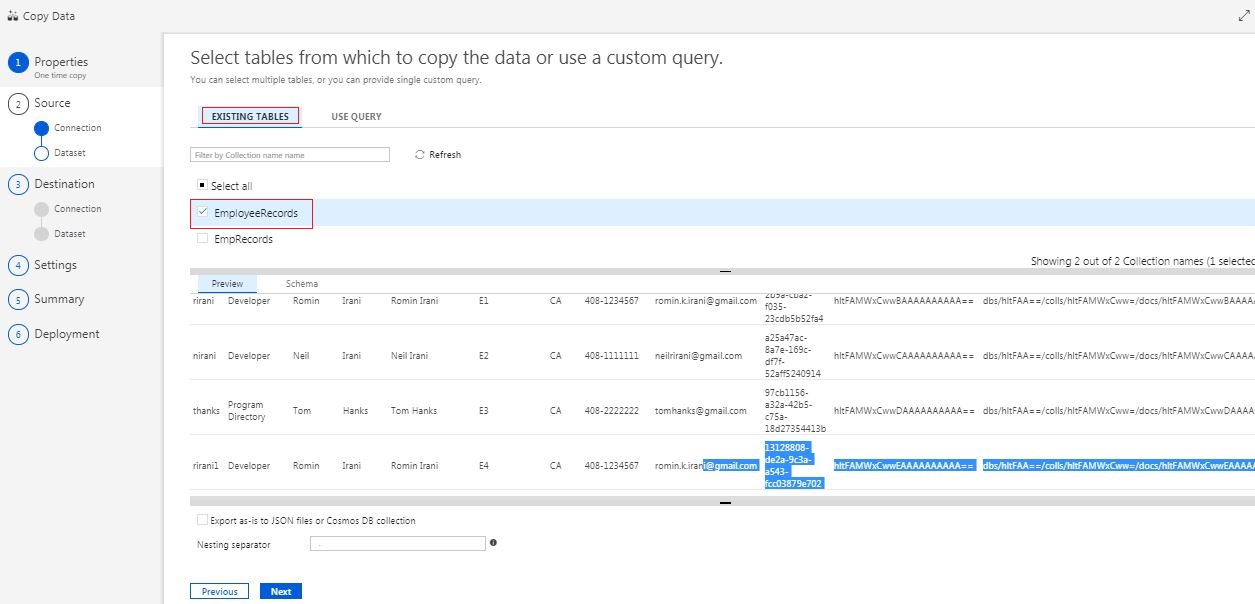Click the Filter by Collection name field
Image resolution: width=1255 pixels, height=604 pixels.
(x=289, y=154)
